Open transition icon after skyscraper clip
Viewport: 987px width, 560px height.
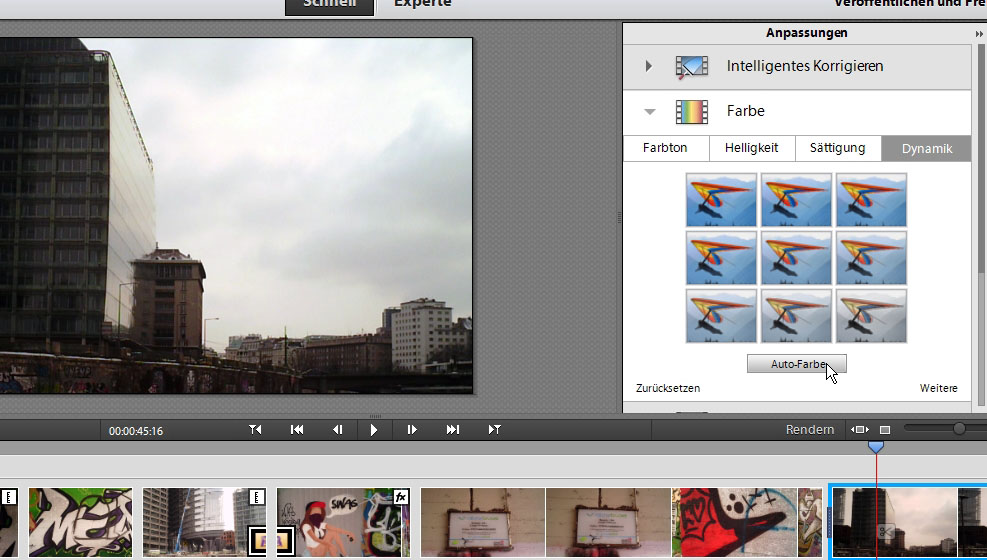point(271,540)
